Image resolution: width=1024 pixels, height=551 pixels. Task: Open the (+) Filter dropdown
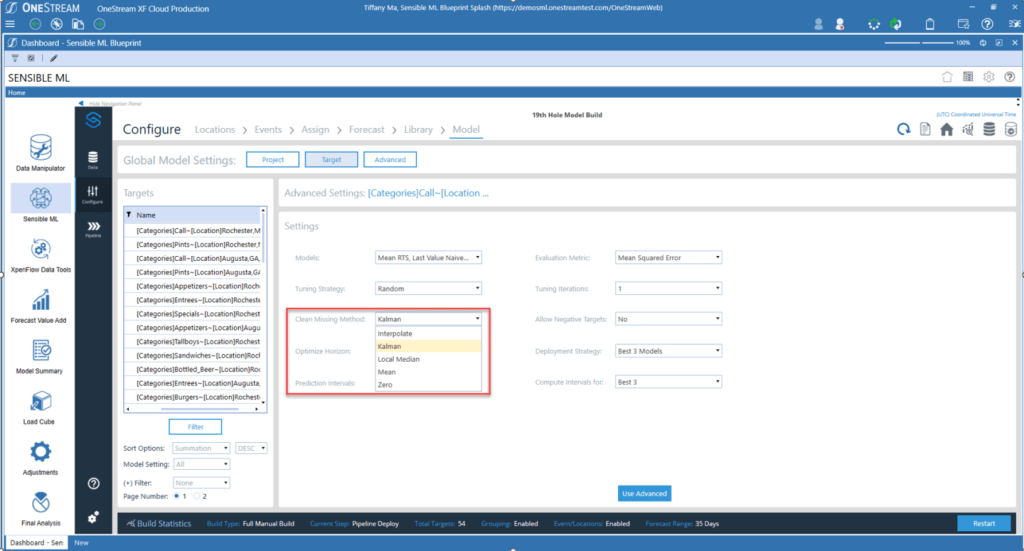pos(201,482)
